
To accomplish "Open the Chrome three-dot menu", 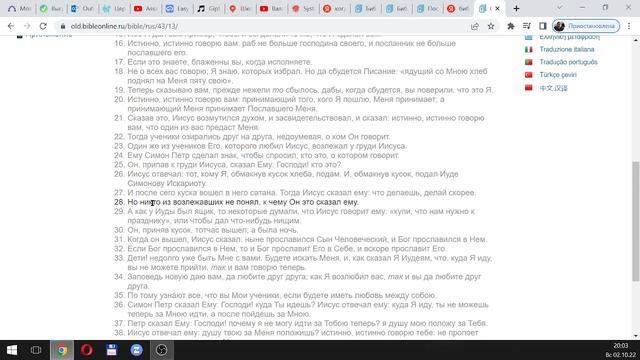I will pyautogui.click(x=629, y=26).
